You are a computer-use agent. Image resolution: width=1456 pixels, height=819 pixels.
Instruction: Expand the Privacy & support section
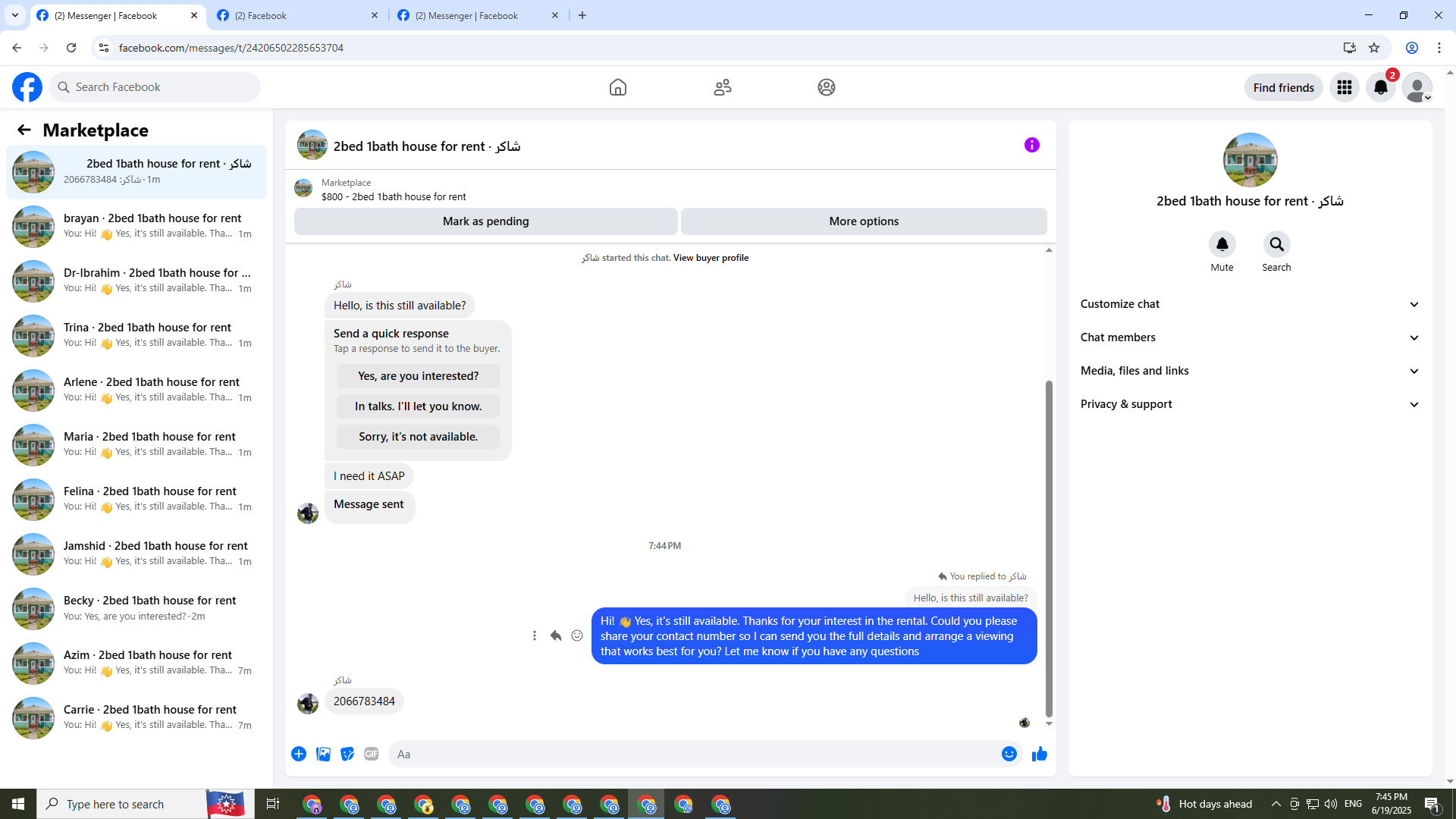1250,404
